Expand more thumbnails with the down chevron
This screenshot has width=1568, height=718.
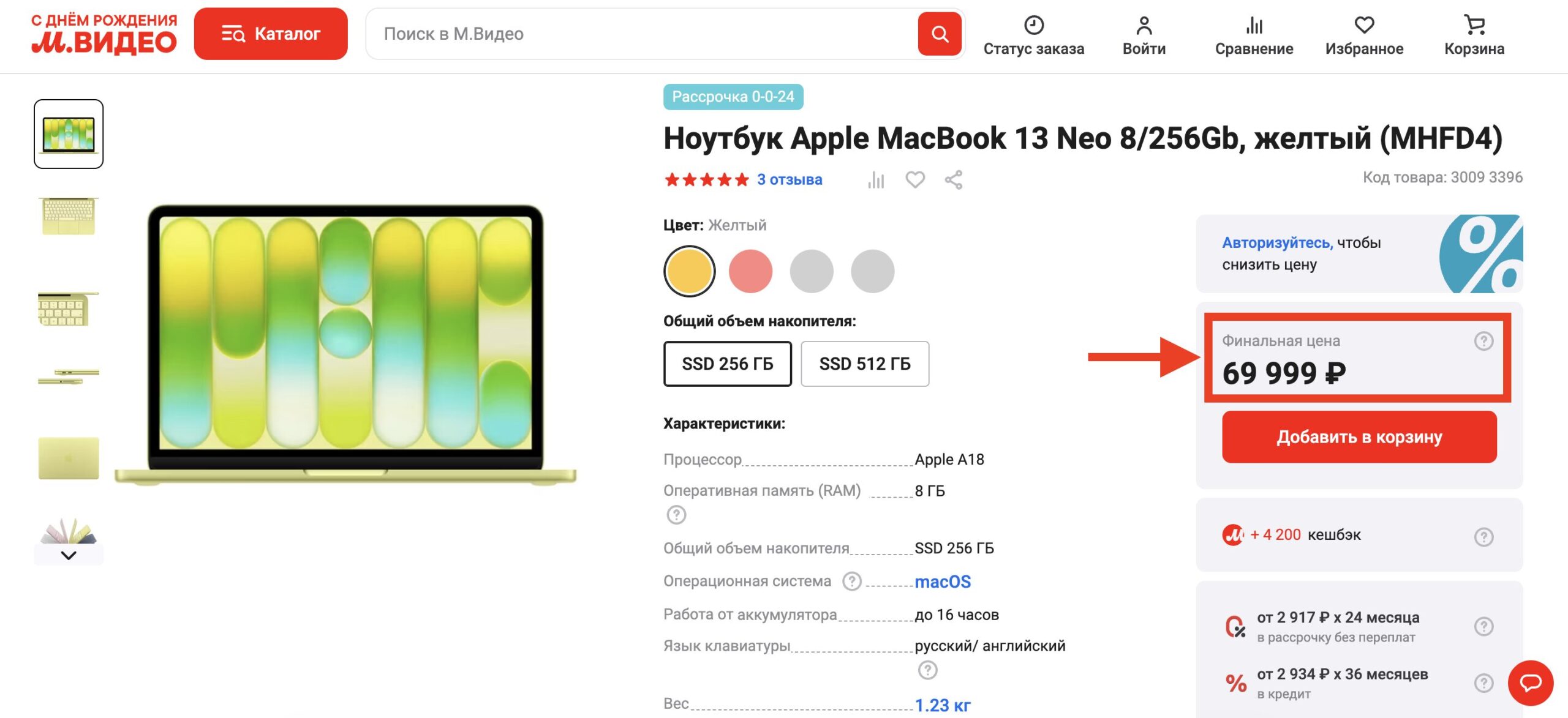[67, 556]
